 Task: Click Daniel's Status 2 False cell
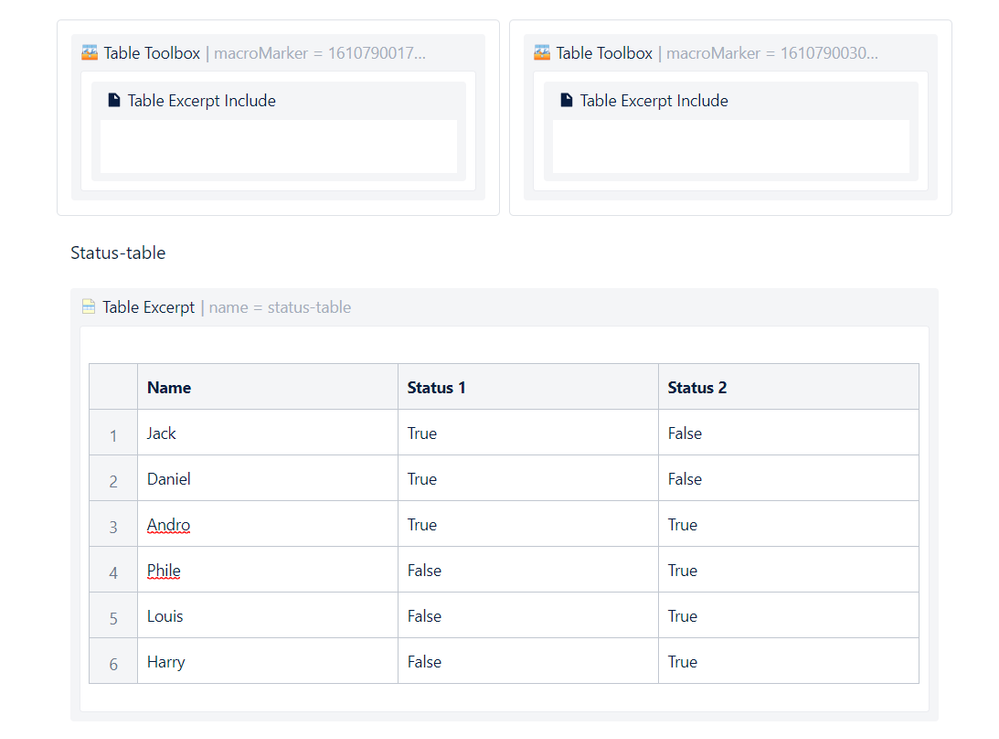click(789, 478)
